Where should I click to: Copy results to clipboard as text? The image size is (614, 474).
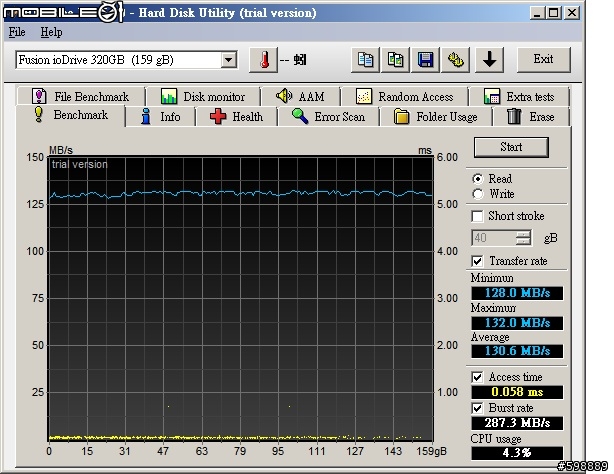tap(365, 60)
